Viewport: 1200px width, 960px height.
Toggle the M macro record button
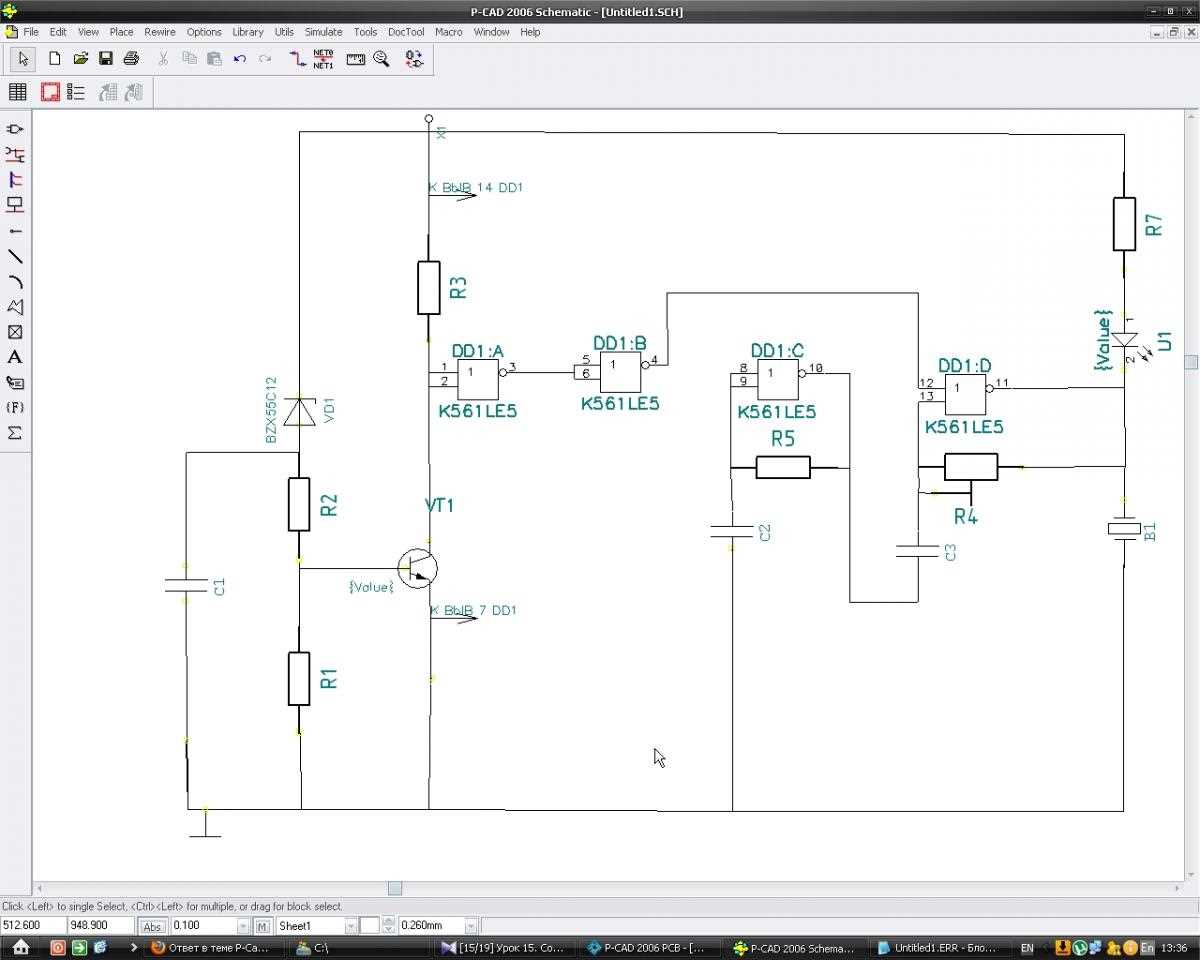coord(262,926)
